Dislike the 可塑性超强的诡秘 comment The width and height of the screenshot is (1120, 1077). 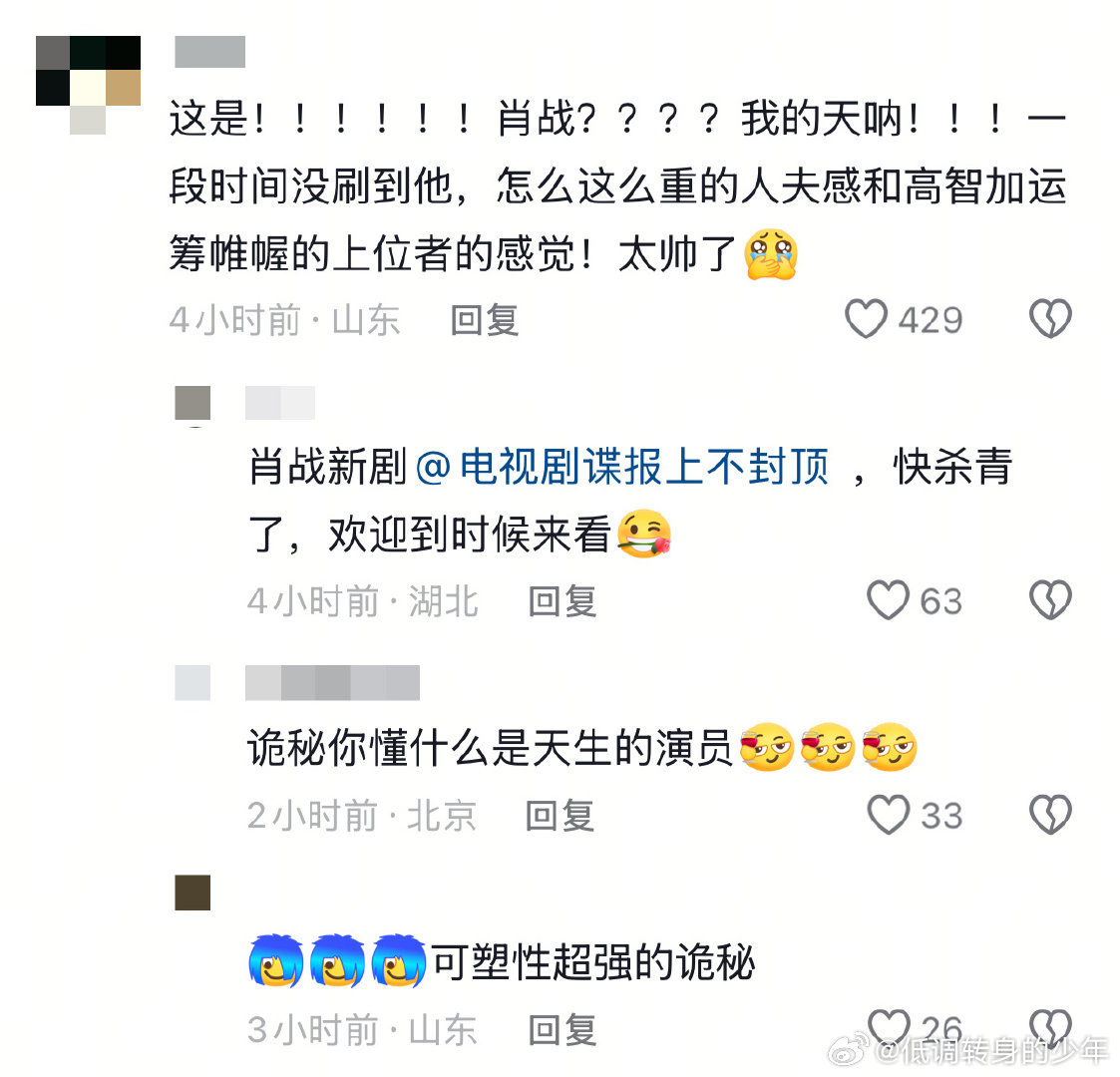click(1050, 1028)
